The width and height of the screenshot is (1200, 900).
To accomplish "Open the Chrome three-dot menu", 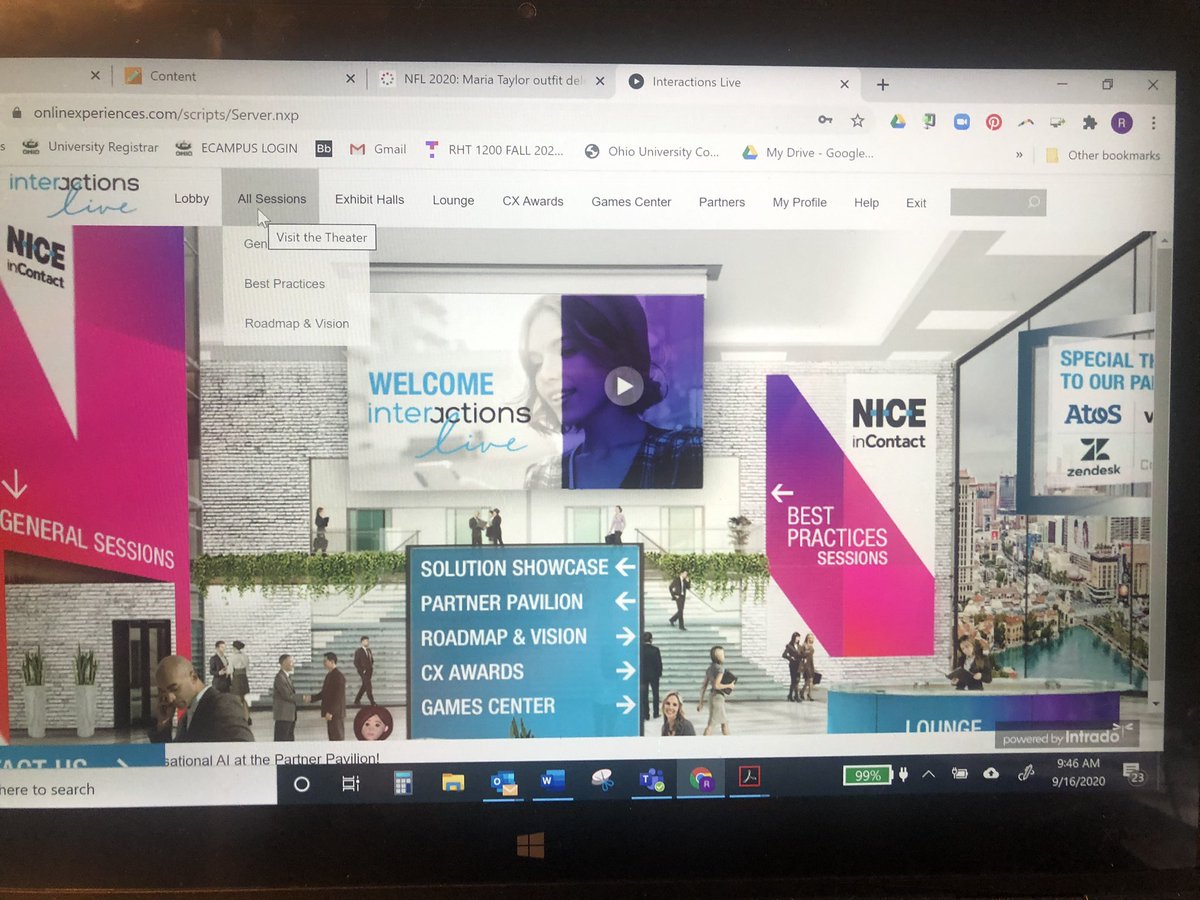I will (1154, 124).
